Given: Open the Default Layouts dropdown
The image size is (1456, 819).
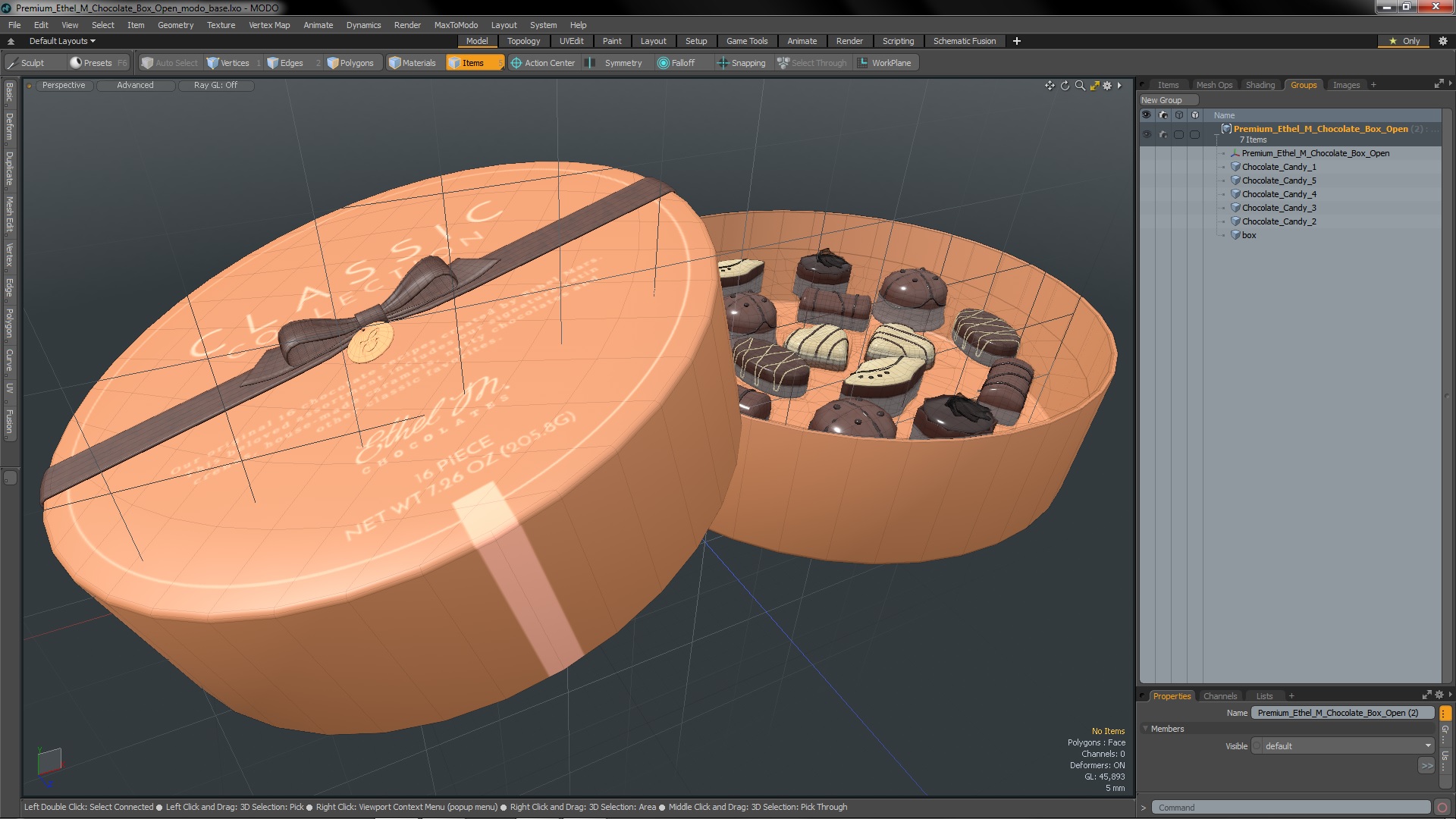Looking at the screenshot, I should 62,41.
